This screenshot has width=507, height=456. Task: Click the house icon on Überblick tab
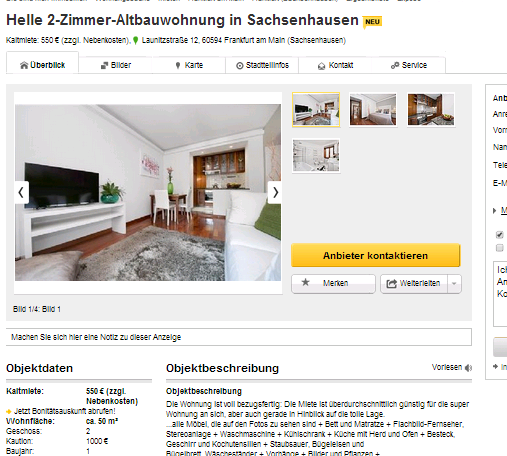tap(24, 65)
